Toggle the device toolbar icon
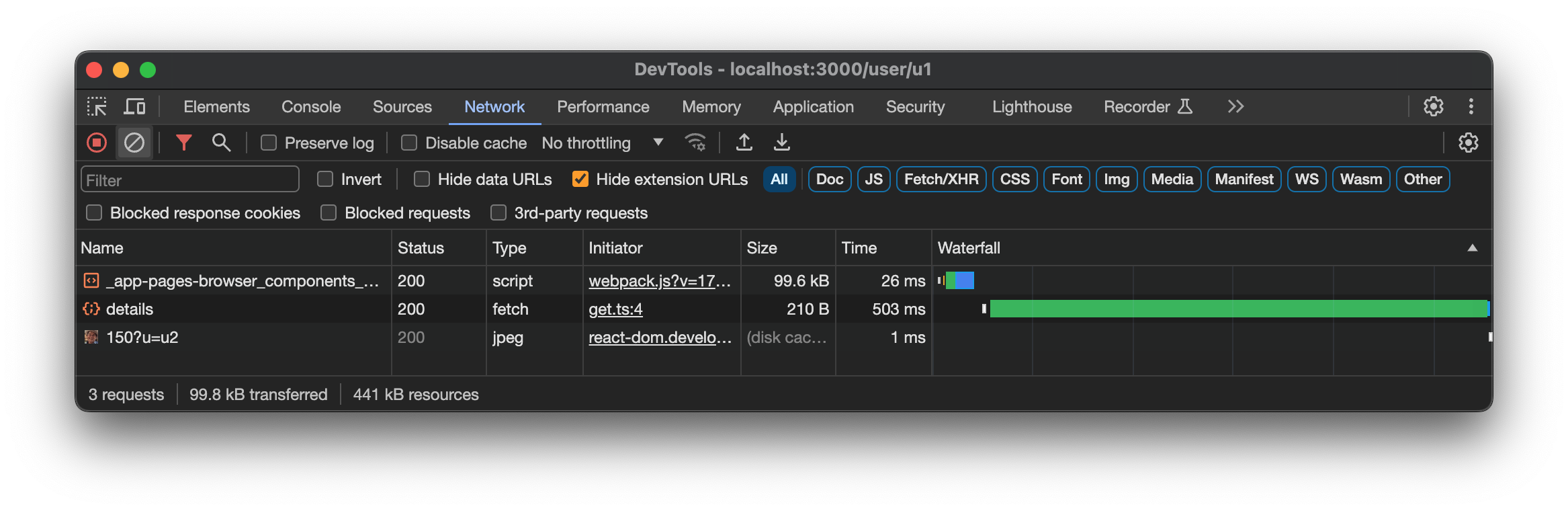This screenshot has height=511, width=1568. 134,107
